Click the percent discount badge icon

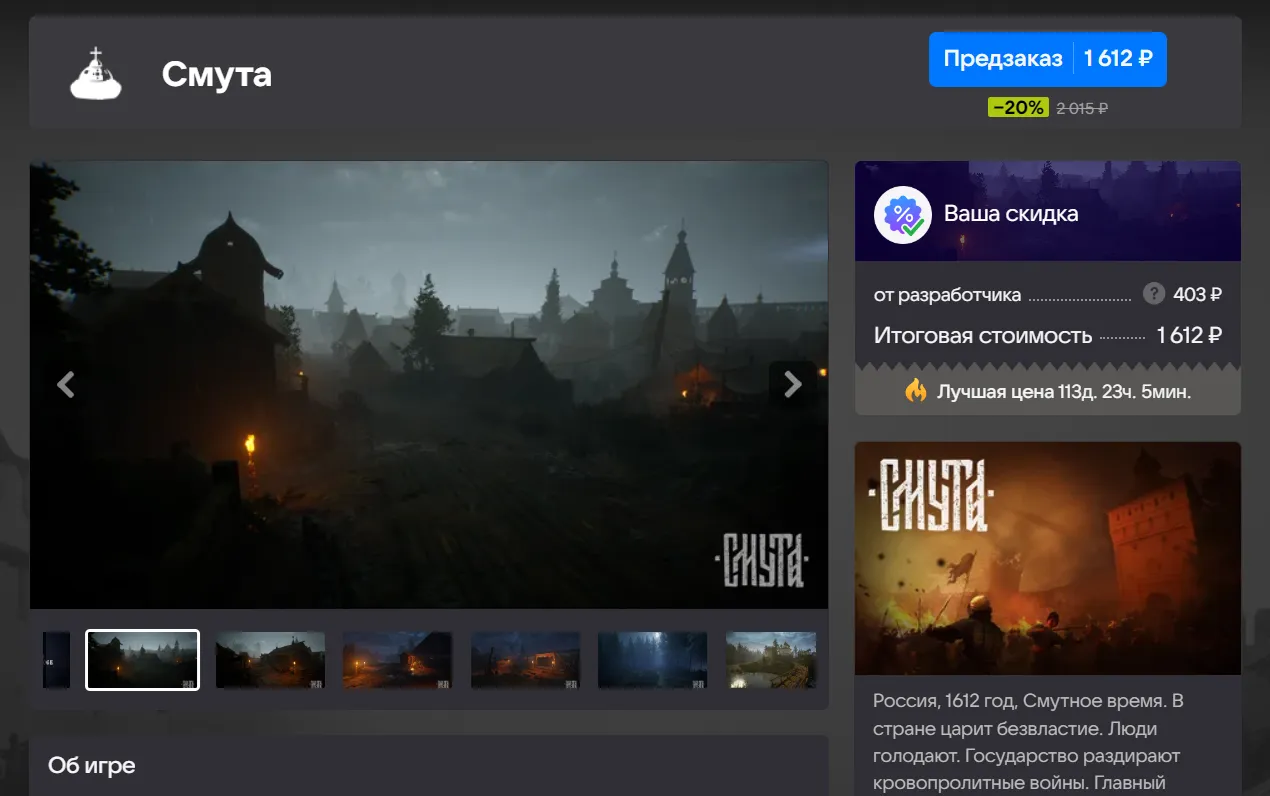click(x=902, y=214)
